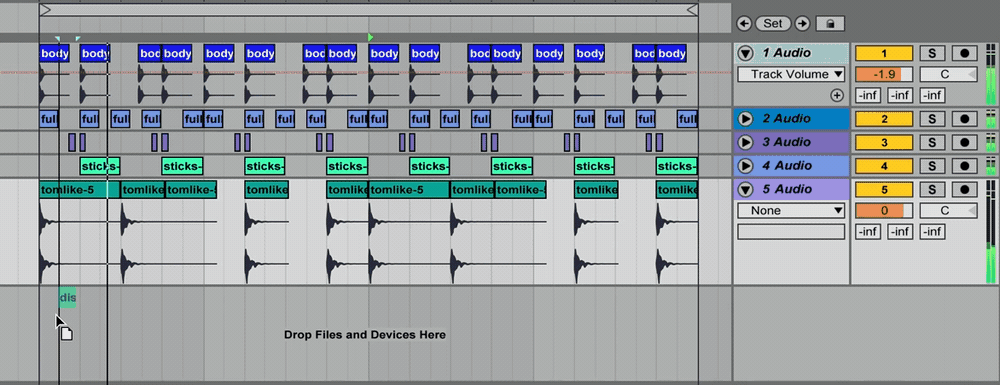Toggle the arrangement lock icon
This screenshot has height=385, width=1000.
pos(830,24)
